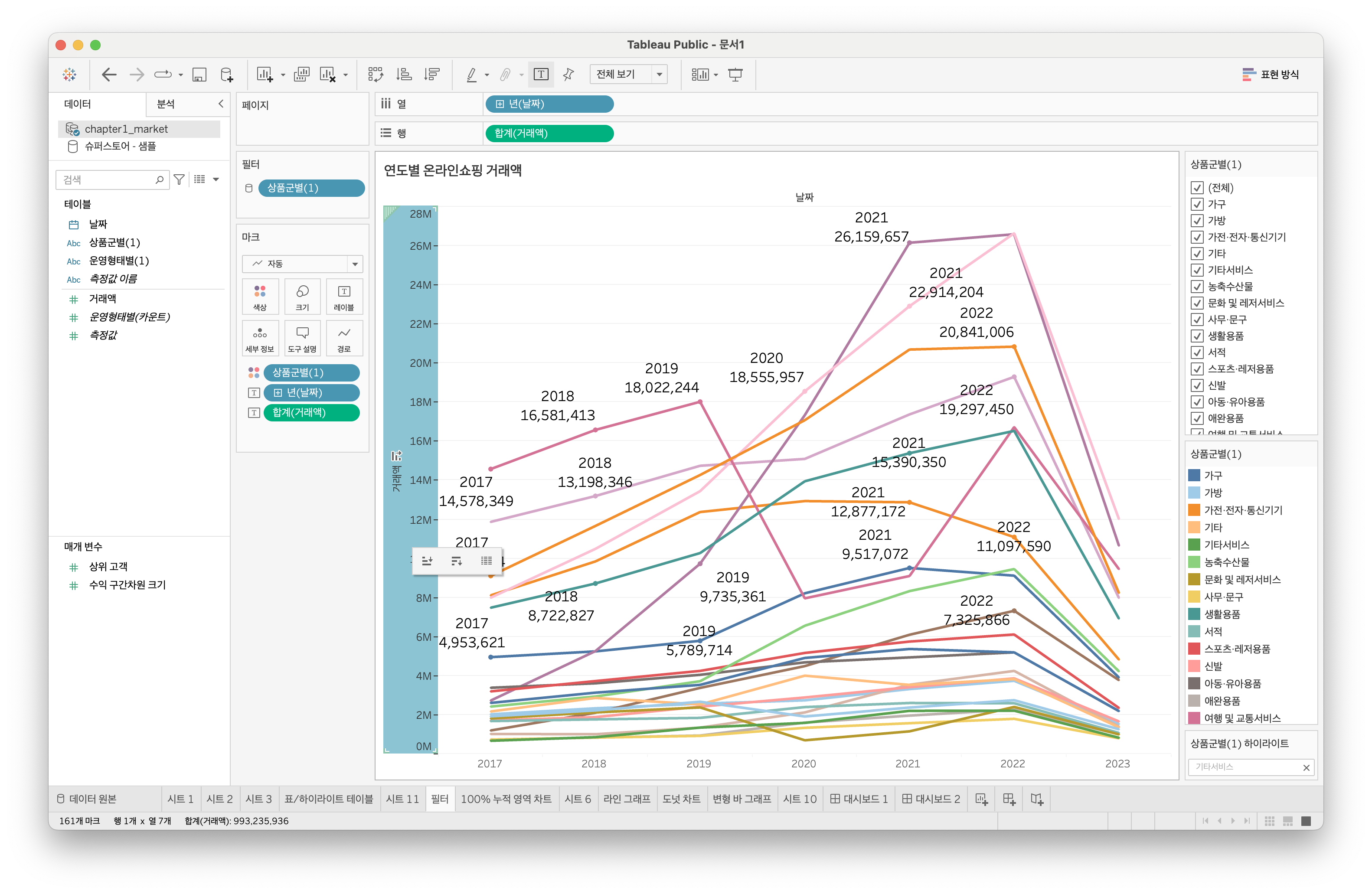
Task: Switch to the 분석 tab
Action: click(166, 104)
